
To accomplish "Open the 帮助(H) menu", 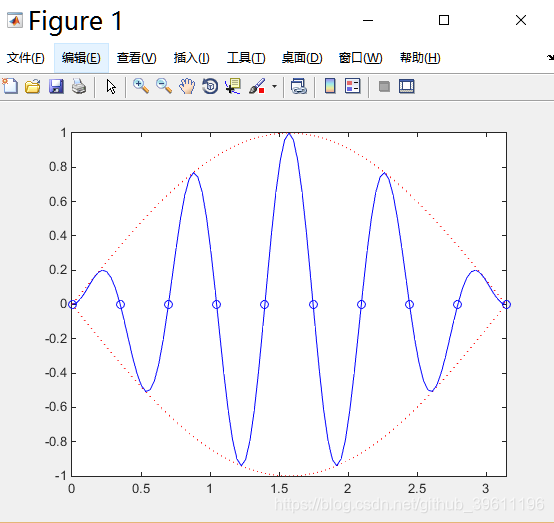I will 420,58.
